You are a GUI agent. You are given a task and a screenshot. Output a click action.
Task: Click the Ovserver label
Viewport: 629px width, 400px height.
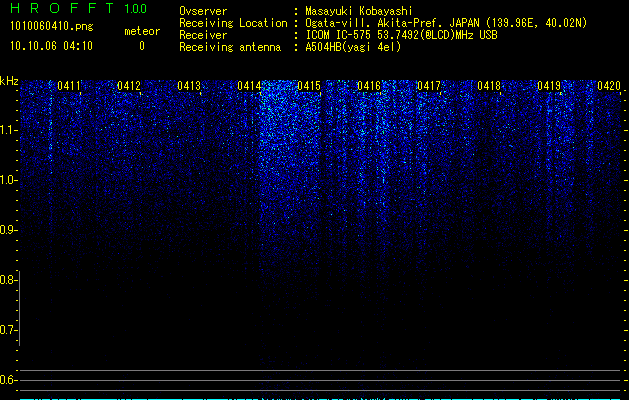(203, 11)
